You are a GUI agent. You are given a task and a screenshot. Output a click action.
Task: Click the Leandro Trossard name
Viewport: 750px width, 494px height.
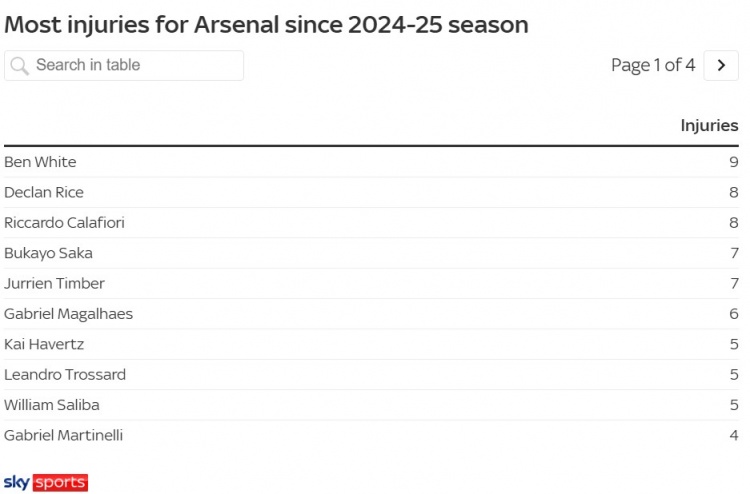(65, 375)
